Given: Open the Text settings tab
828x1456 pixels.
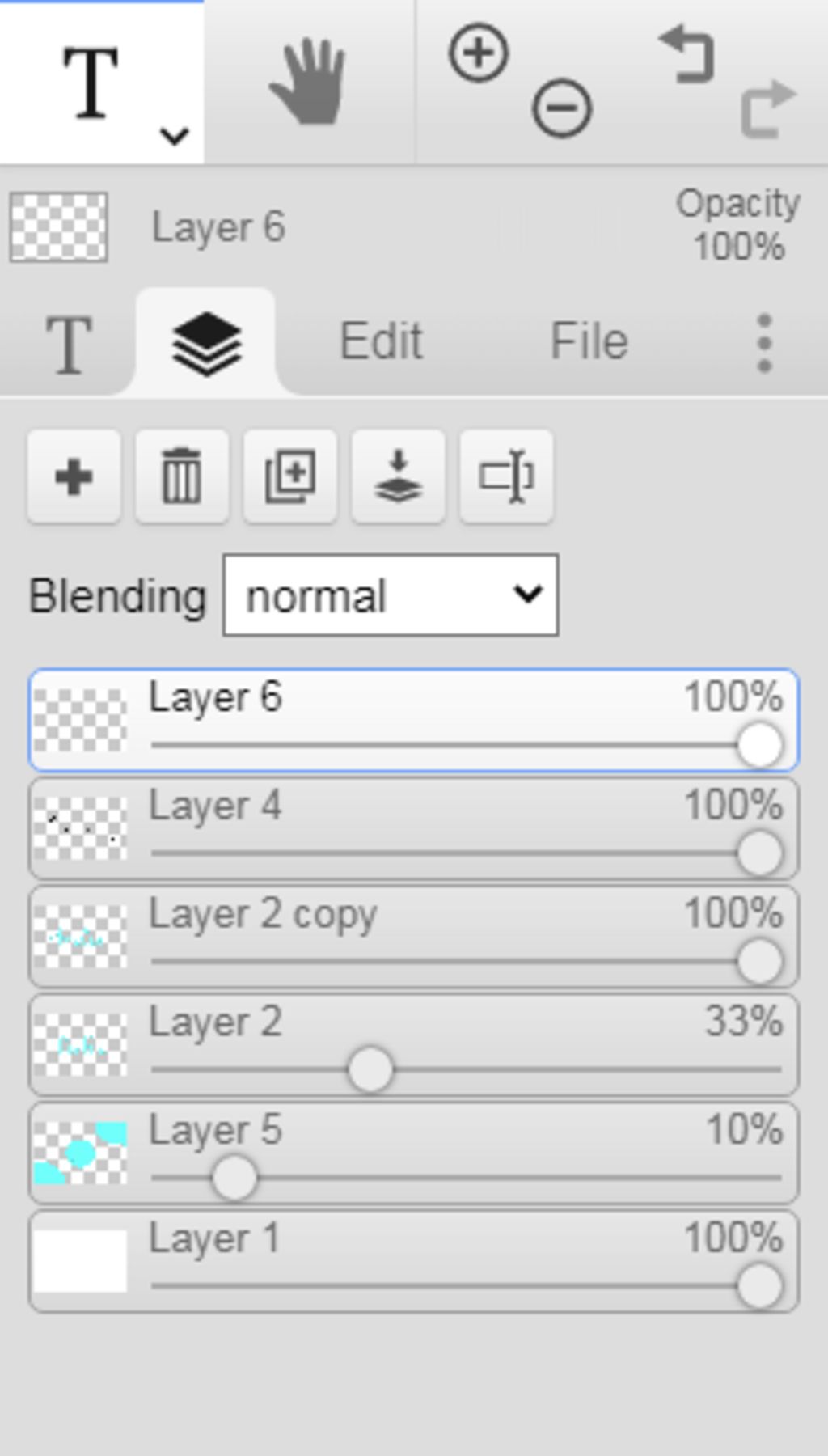Looking at the screenshot, I should (68, 345).
